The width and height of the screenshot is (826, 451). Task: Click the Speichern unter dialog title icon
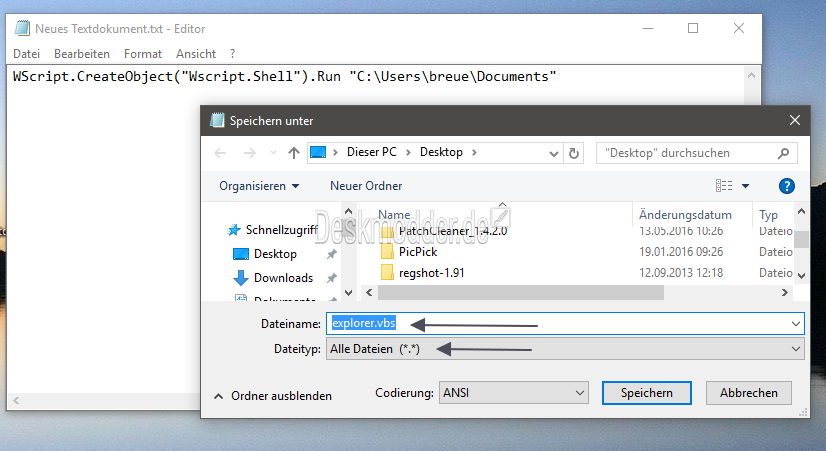pos(217,121)
